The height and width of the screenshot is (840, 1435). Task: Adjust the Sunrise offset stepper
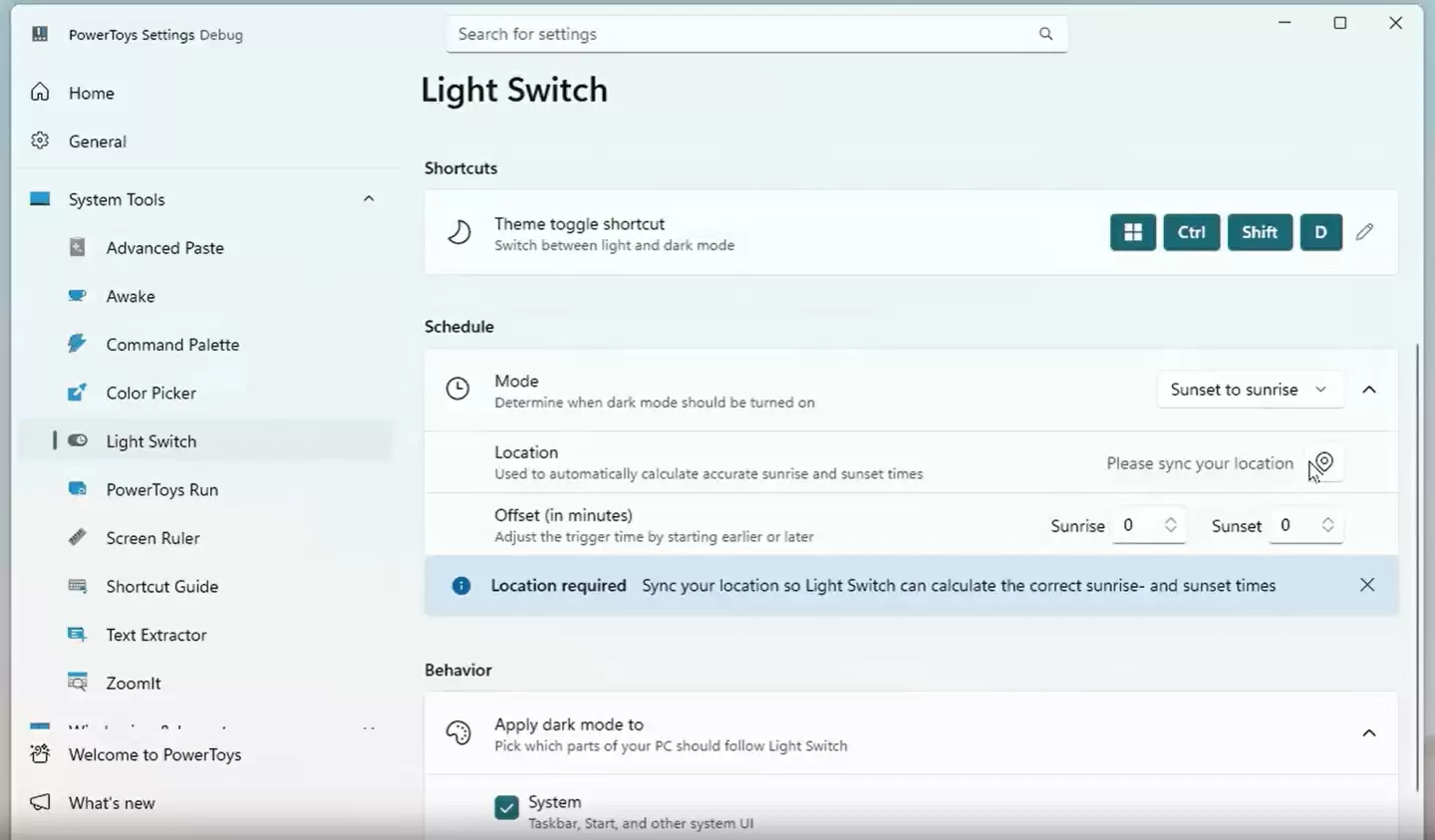tap(1171, 525)
